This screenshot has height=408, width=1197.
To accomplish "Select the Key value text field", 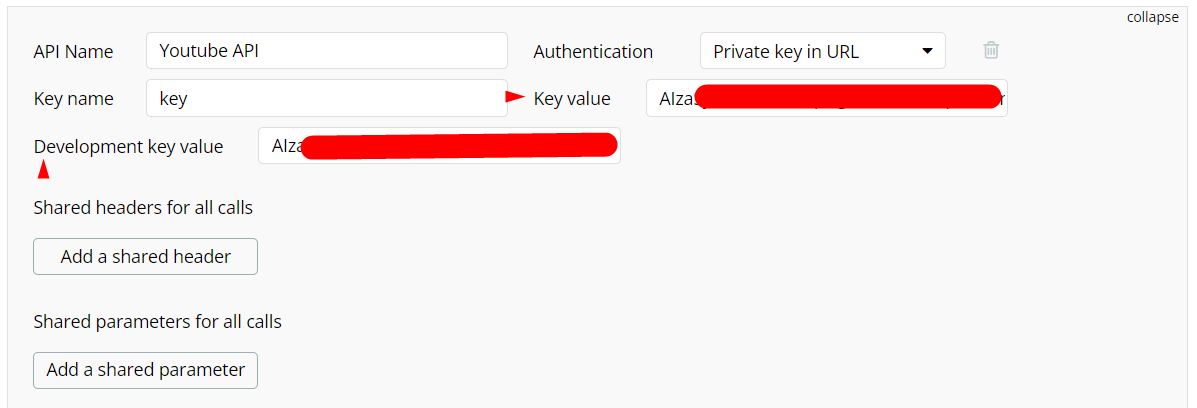I will tap(670, 98).
